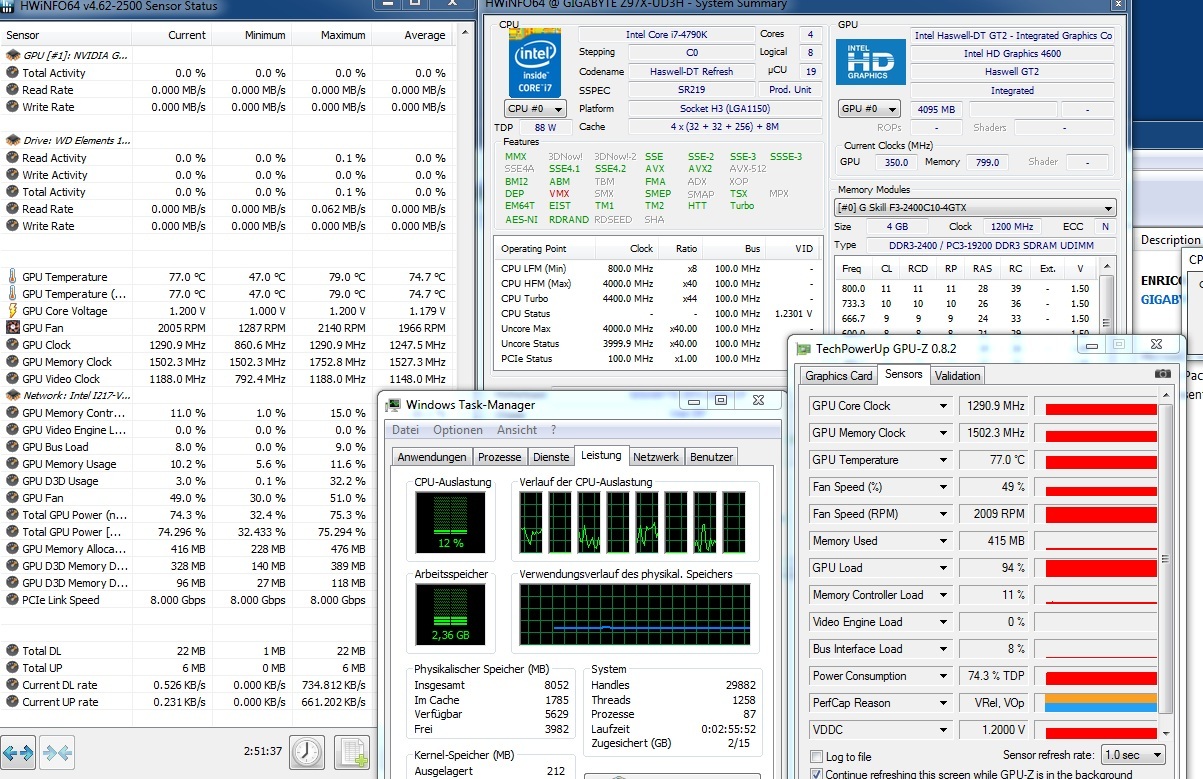This screenshot has height=779, width=1203.
Task: Click the icon beside Total DL row
Action: click(13, 651)
